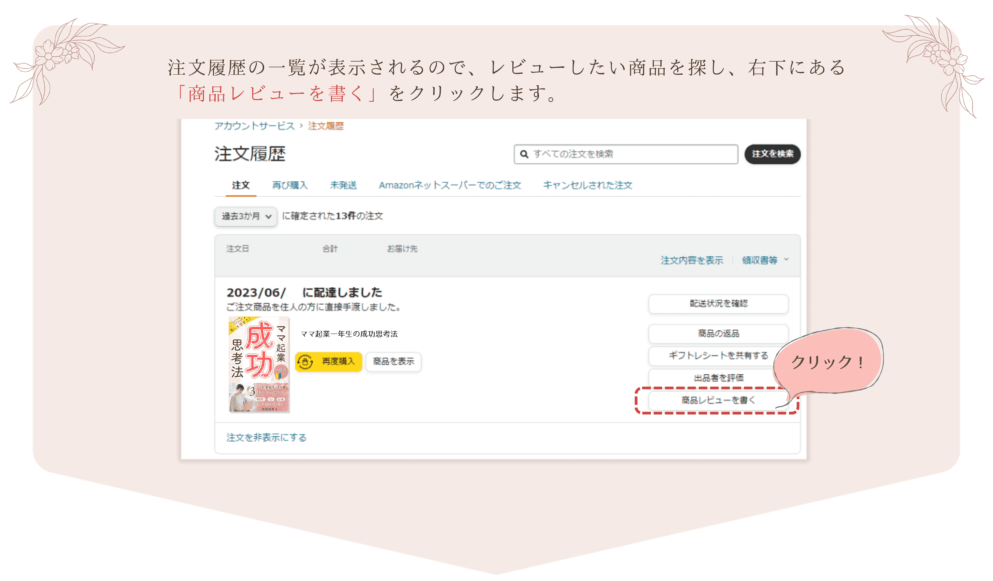The width and height of the screenshot is (993, 581).
Task: Click the 出品者を評価 button
Action: (x=718, y=378)
